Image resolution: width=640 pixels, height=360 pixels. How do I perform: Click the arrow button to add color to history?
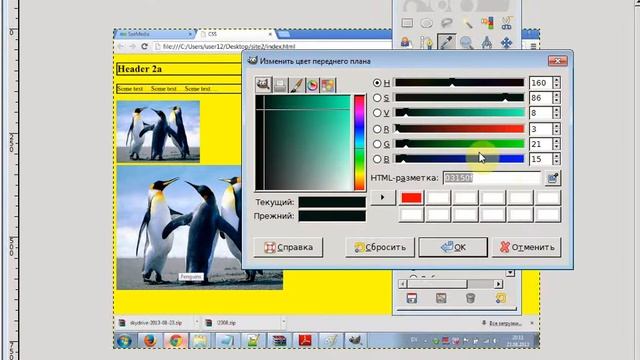point(383,198)
